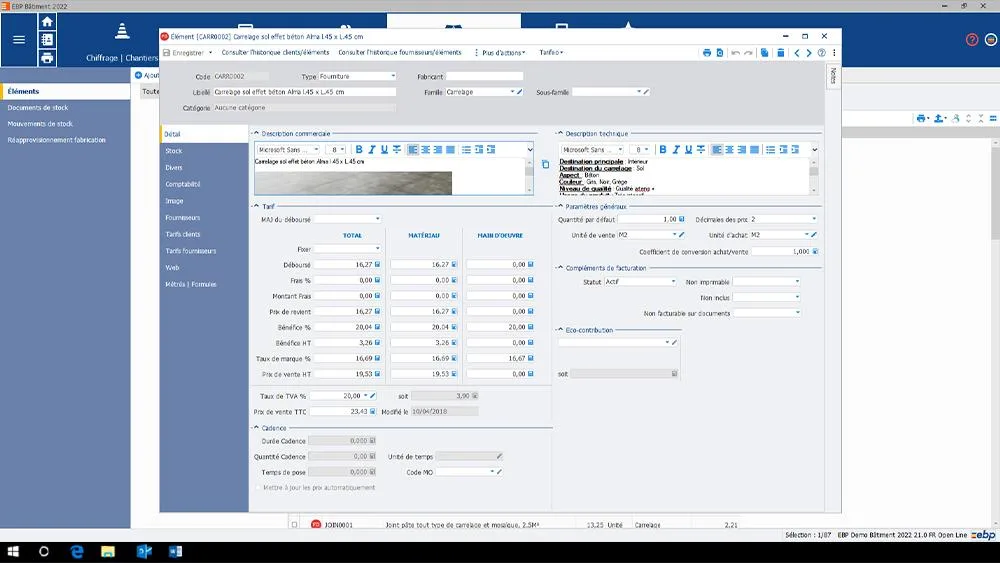Image resolution: width=1000 pixels, height=563 pixels.
Task: Open the Décimales des prix dropdown
Action: (x=814, y=219)
